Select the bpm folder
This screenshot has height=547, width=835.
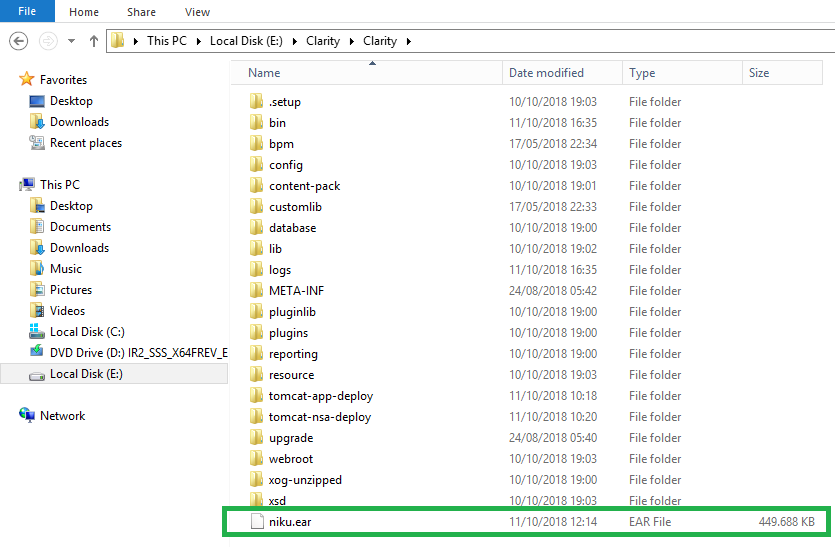pyautogui.click(x=281, y=144)
